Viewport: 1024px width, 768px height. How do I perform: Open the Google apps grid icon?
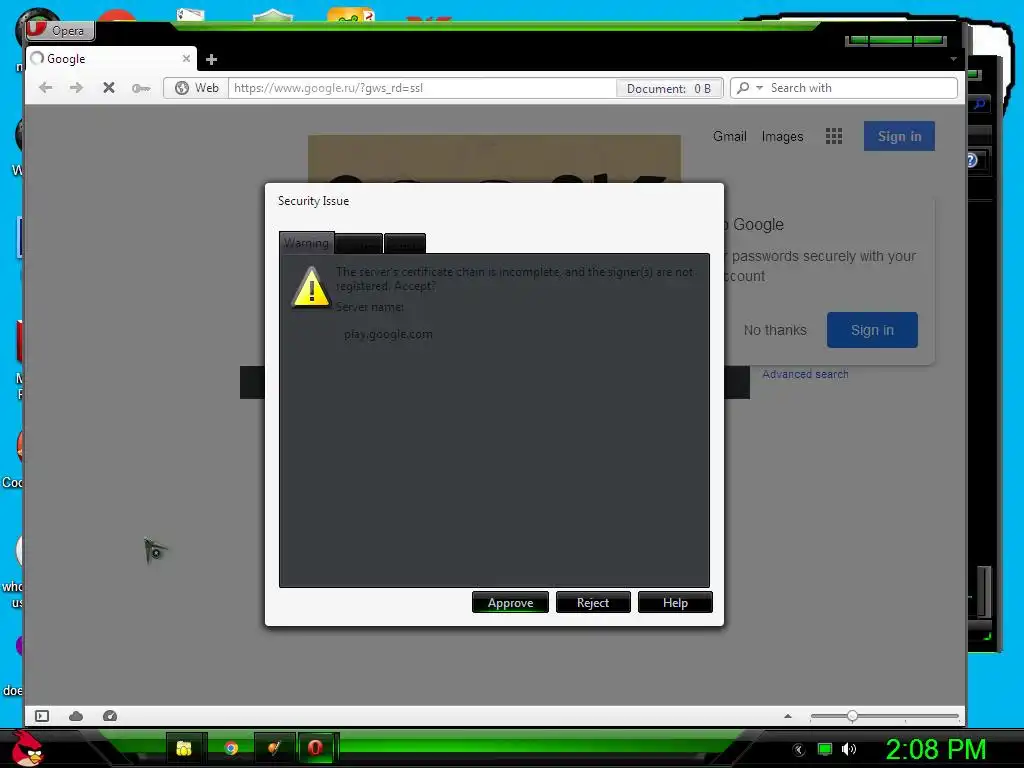click(833, 136)
